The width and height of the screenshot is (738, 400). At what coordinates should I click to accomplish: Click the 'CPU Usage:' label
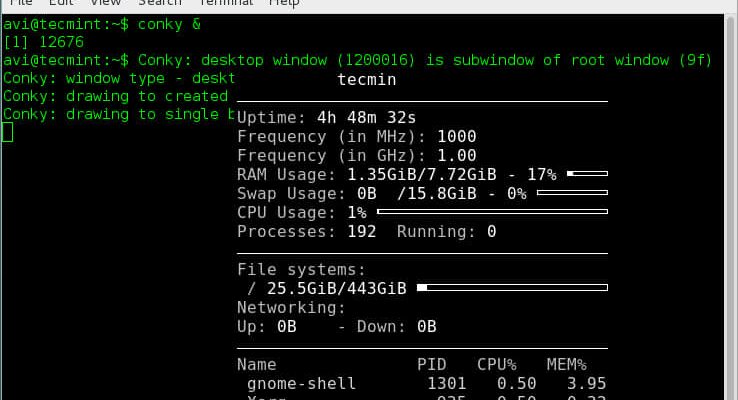286,213
